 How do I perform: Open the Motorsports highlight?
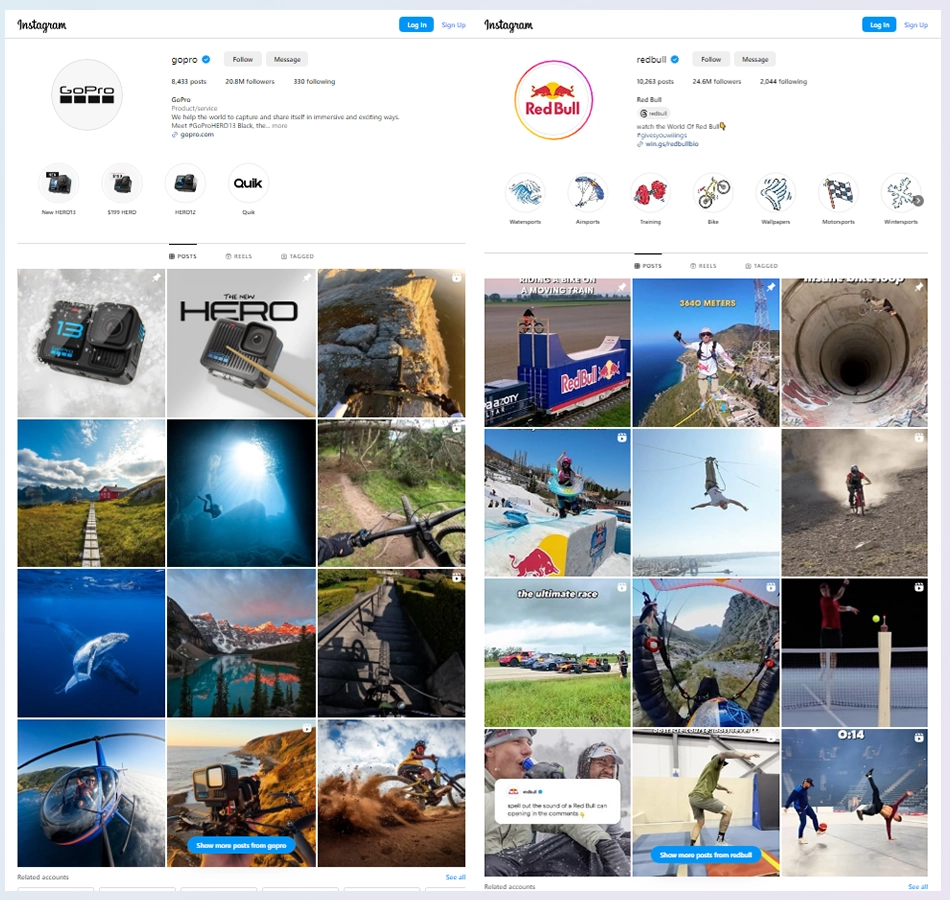point(838,194)
